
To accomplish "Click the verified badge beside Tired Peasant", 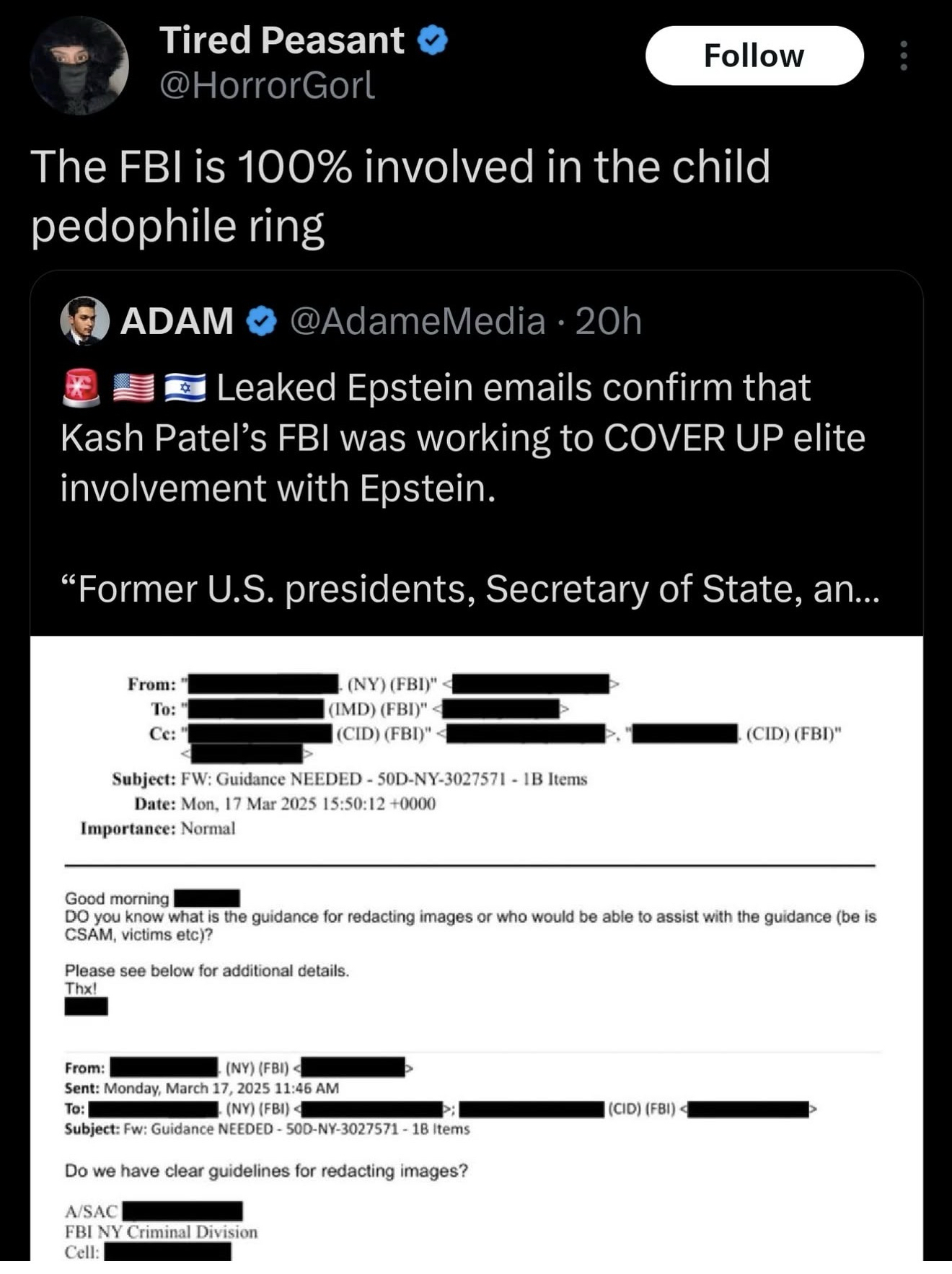I will pos(433,40).
